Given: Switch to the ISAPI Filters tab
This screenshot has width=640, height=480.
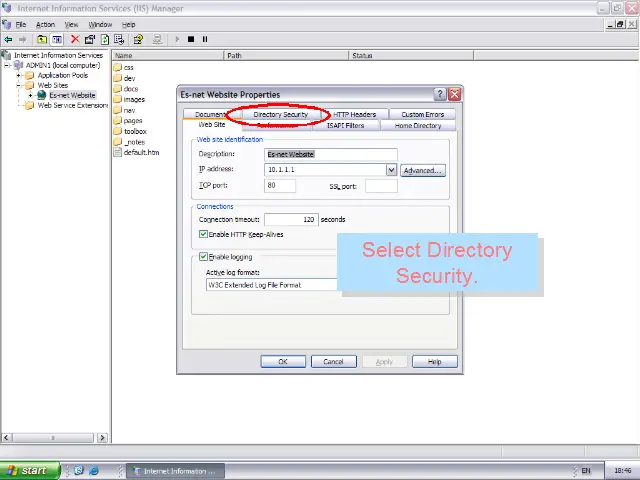Looking at the screenshot, I should tap(345, 125).
